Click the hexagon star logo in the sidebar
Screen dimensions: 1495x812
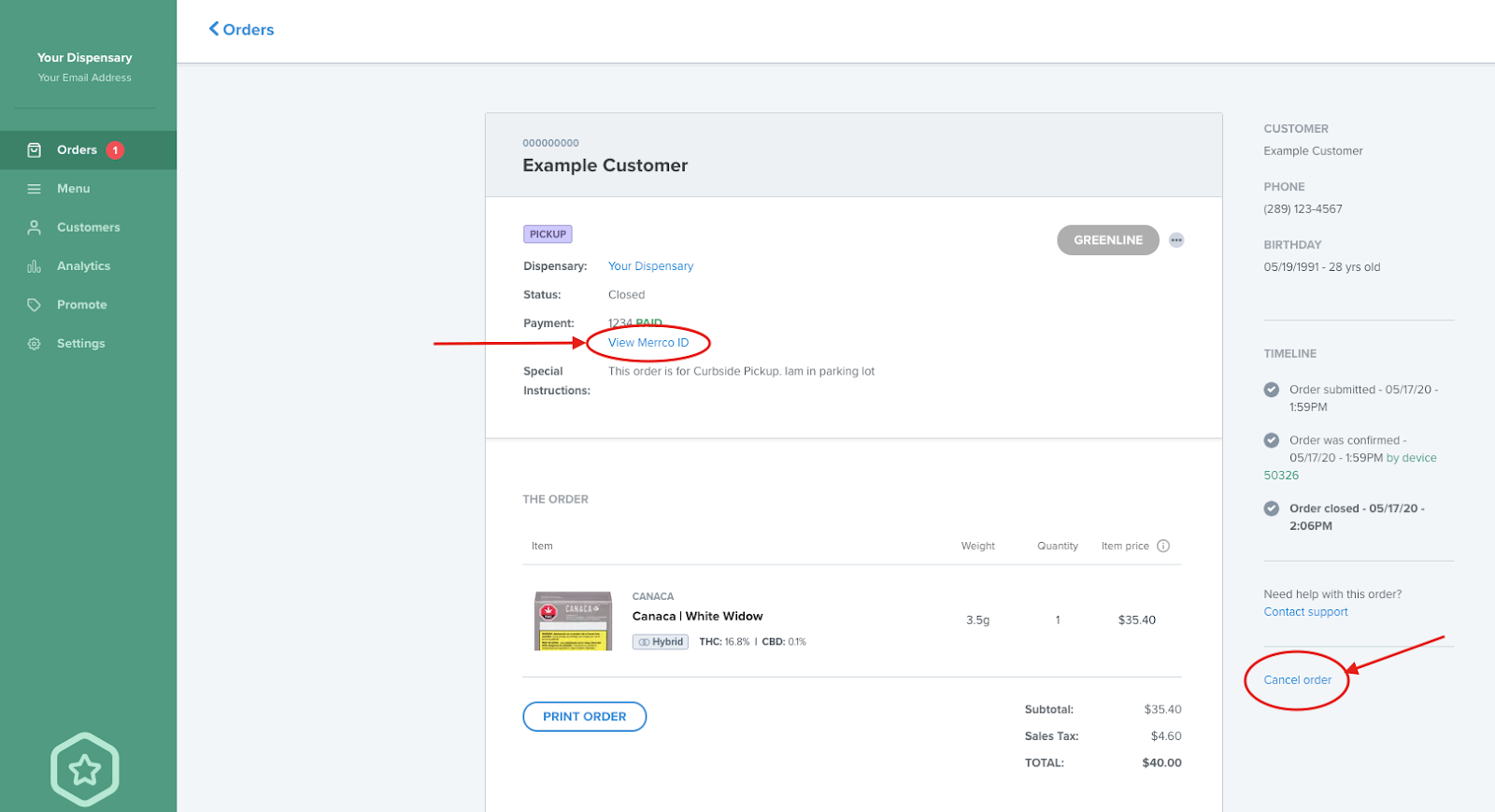85,769
